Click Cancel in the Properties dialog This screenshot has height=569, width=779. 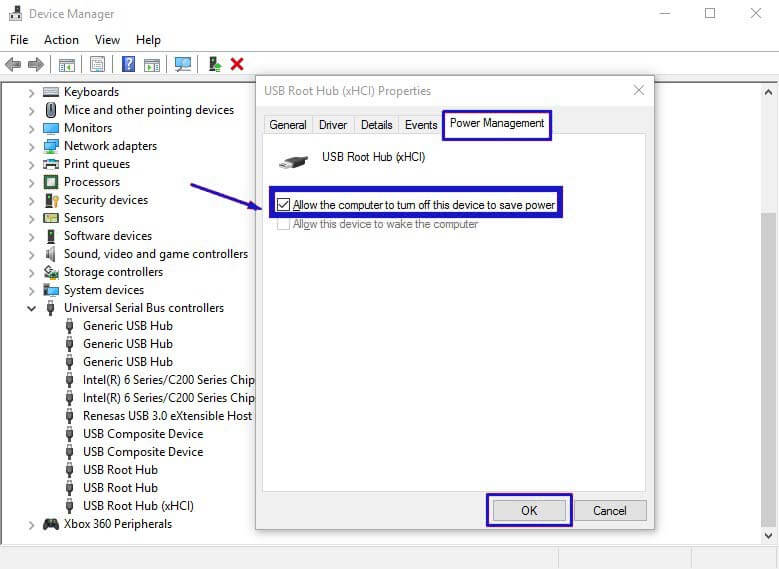pos(610,510)
